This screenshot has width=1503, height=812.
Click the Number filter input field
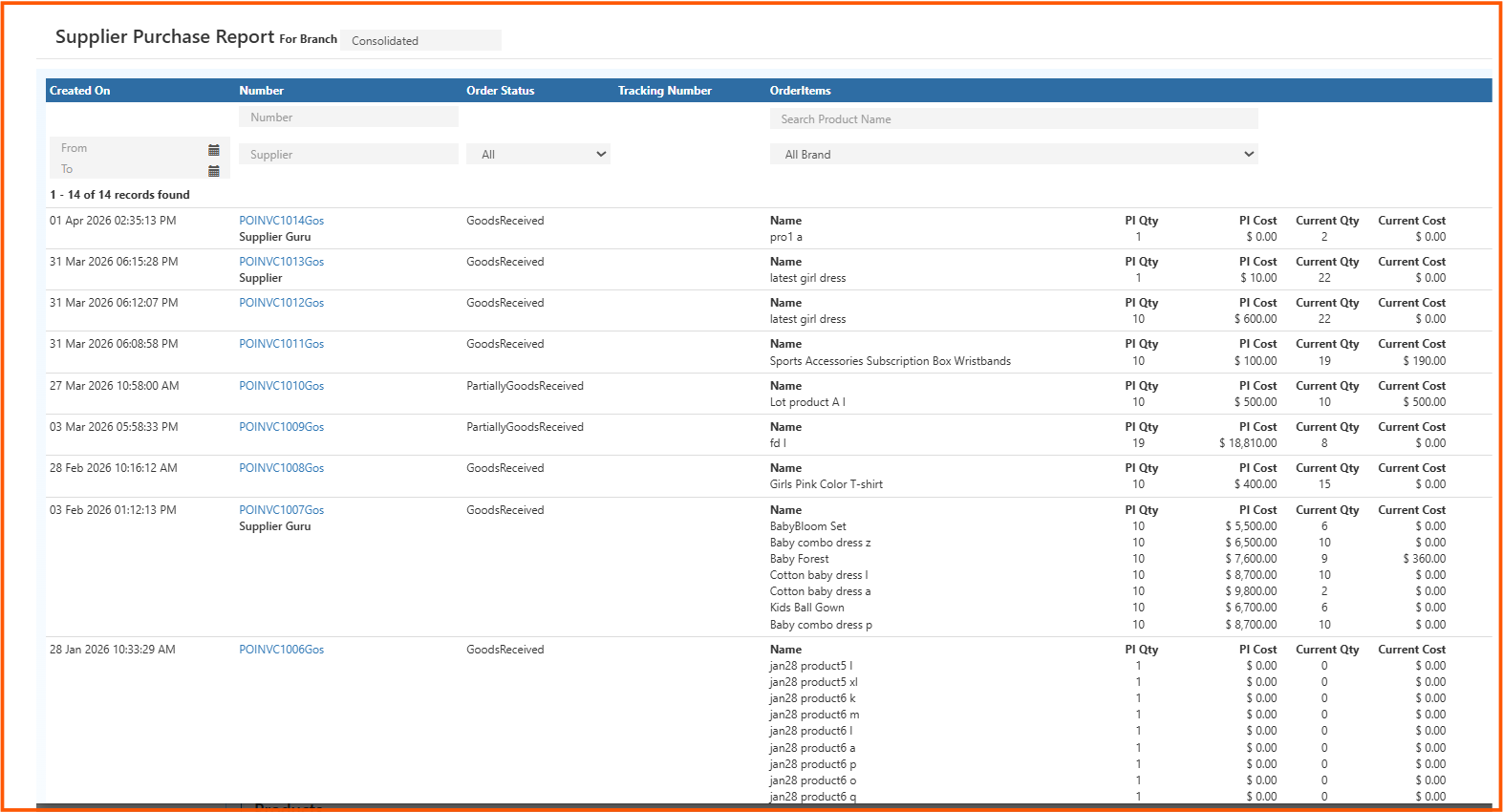(348, 118)
